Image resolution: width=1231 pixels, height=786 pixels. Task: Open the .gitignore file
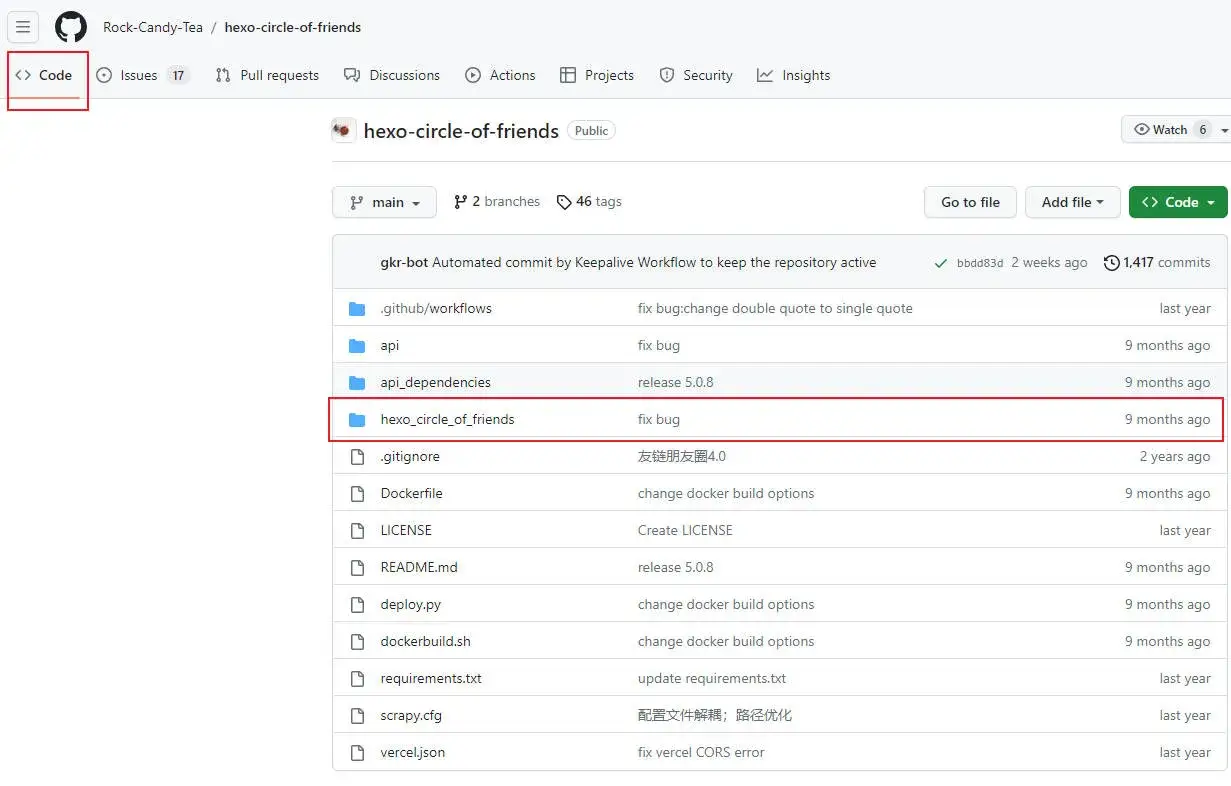click(410, 457)
